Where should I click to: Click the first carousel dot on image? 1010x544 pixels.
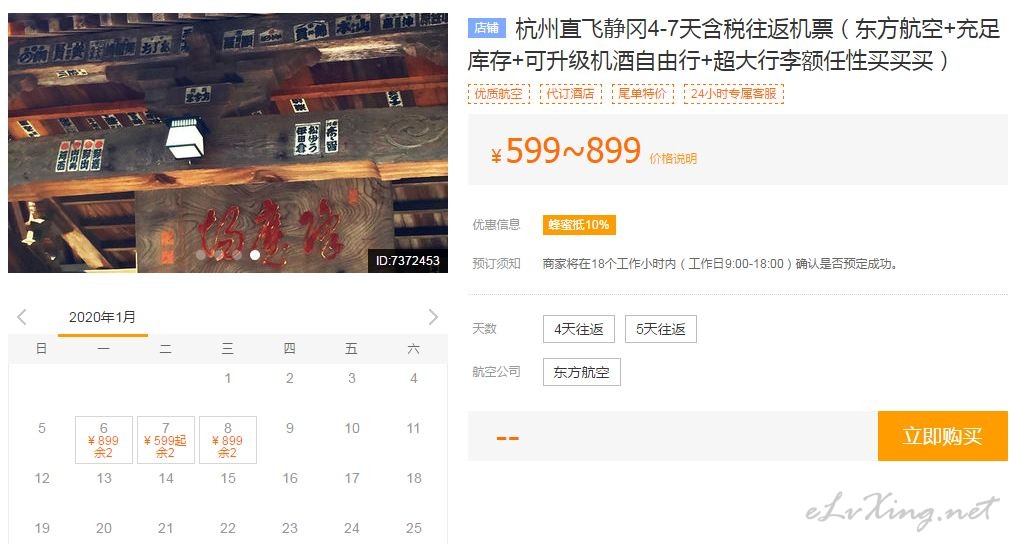click(201, 256)
